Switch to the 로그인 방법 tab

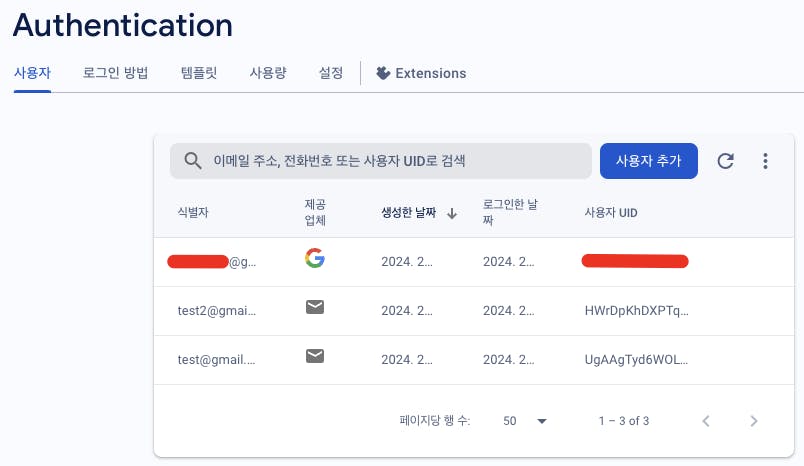[x=116, y=73]
